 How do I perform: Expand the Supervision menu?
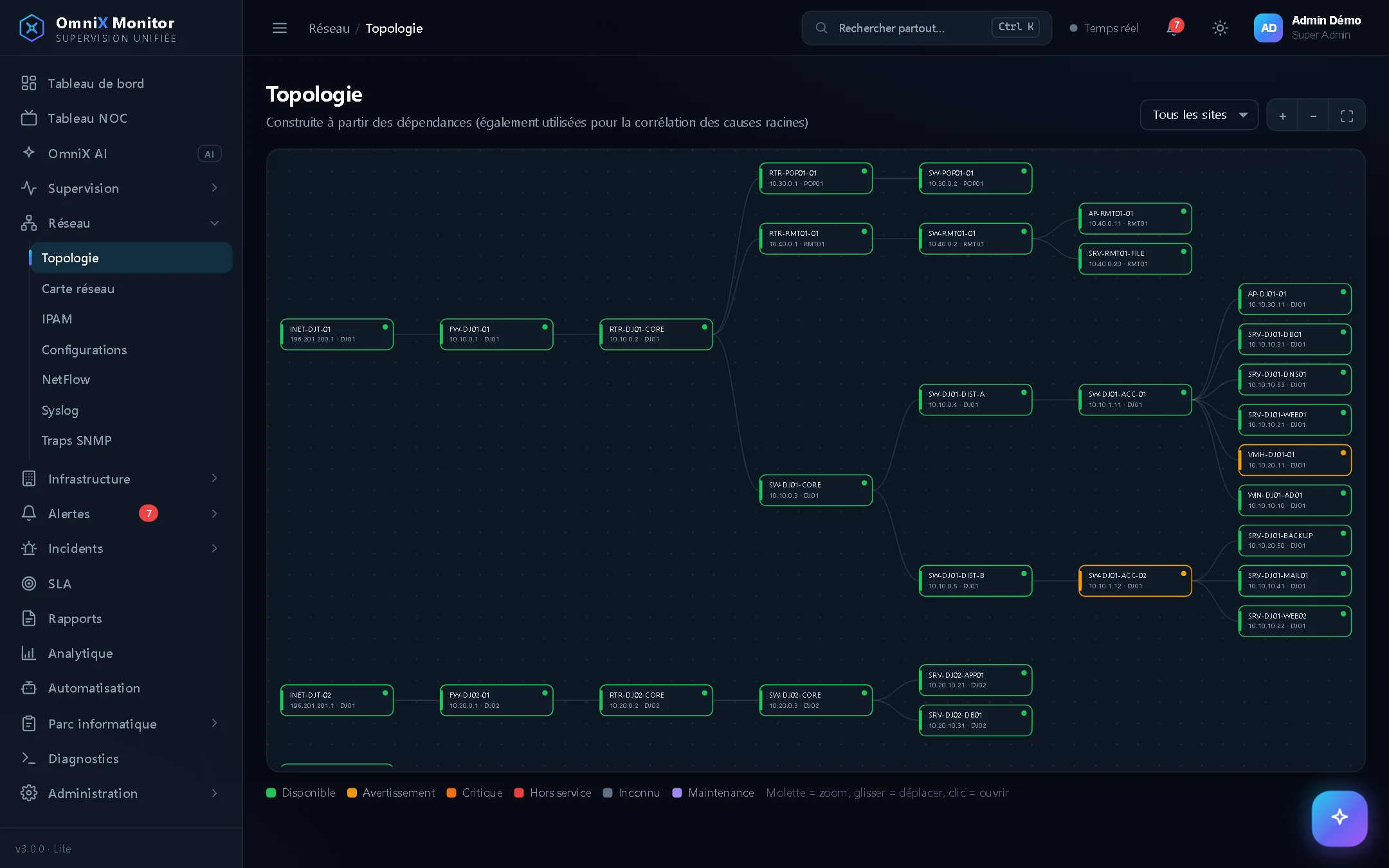click(121, 188)
